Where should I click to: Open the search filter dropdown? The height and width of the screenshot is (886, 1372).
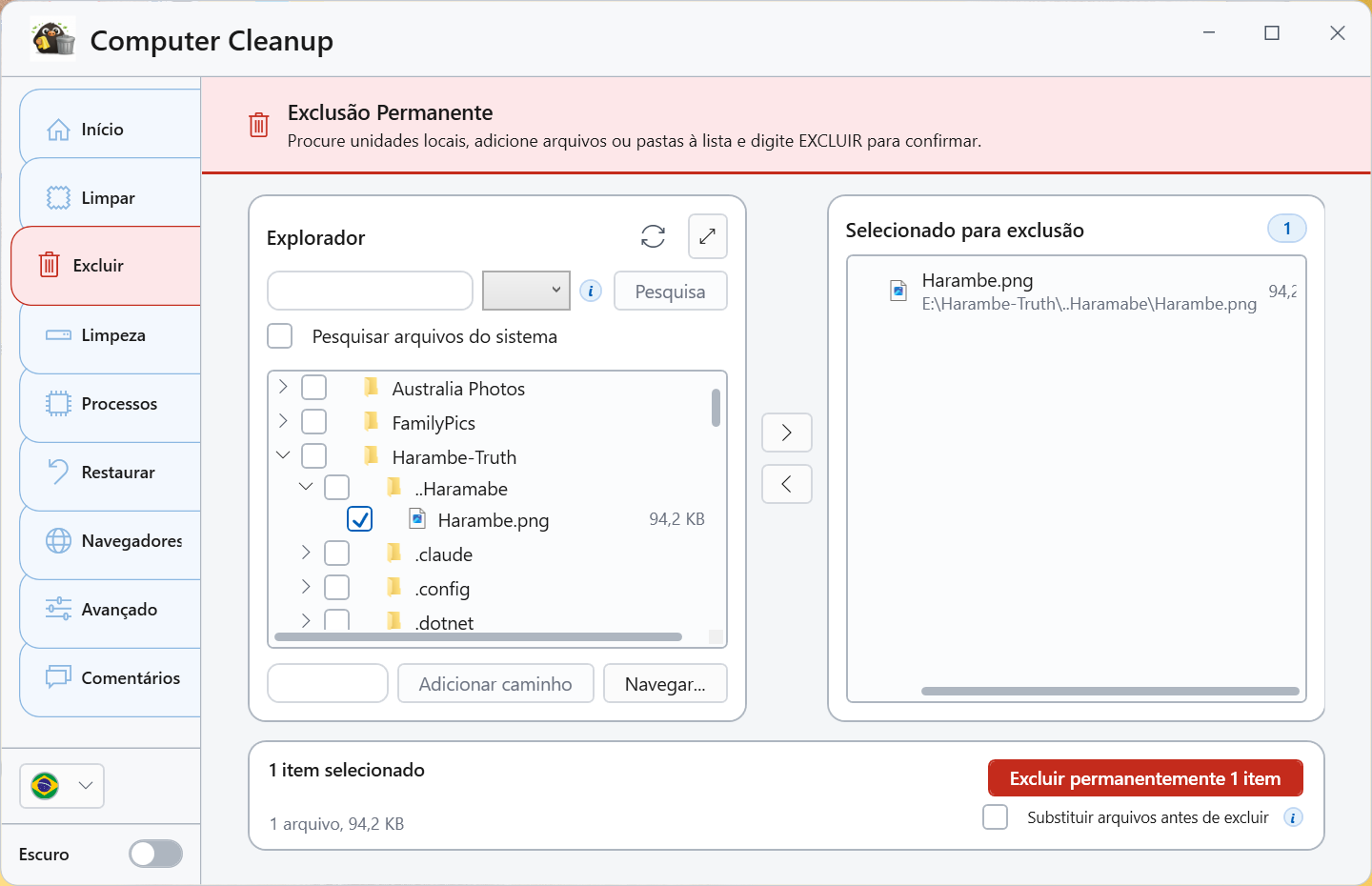click(x=527, y=291)
